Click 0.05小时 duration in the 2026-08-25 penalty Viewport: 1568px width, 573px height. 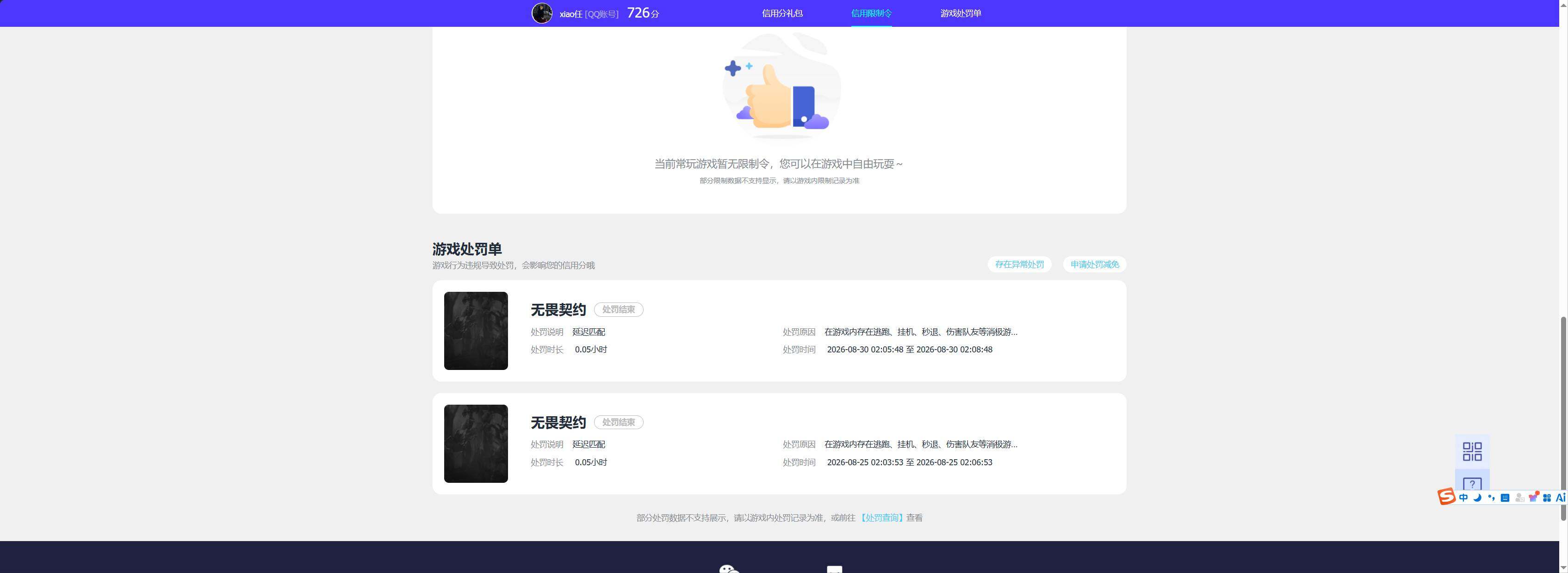(x=590, y=462)
